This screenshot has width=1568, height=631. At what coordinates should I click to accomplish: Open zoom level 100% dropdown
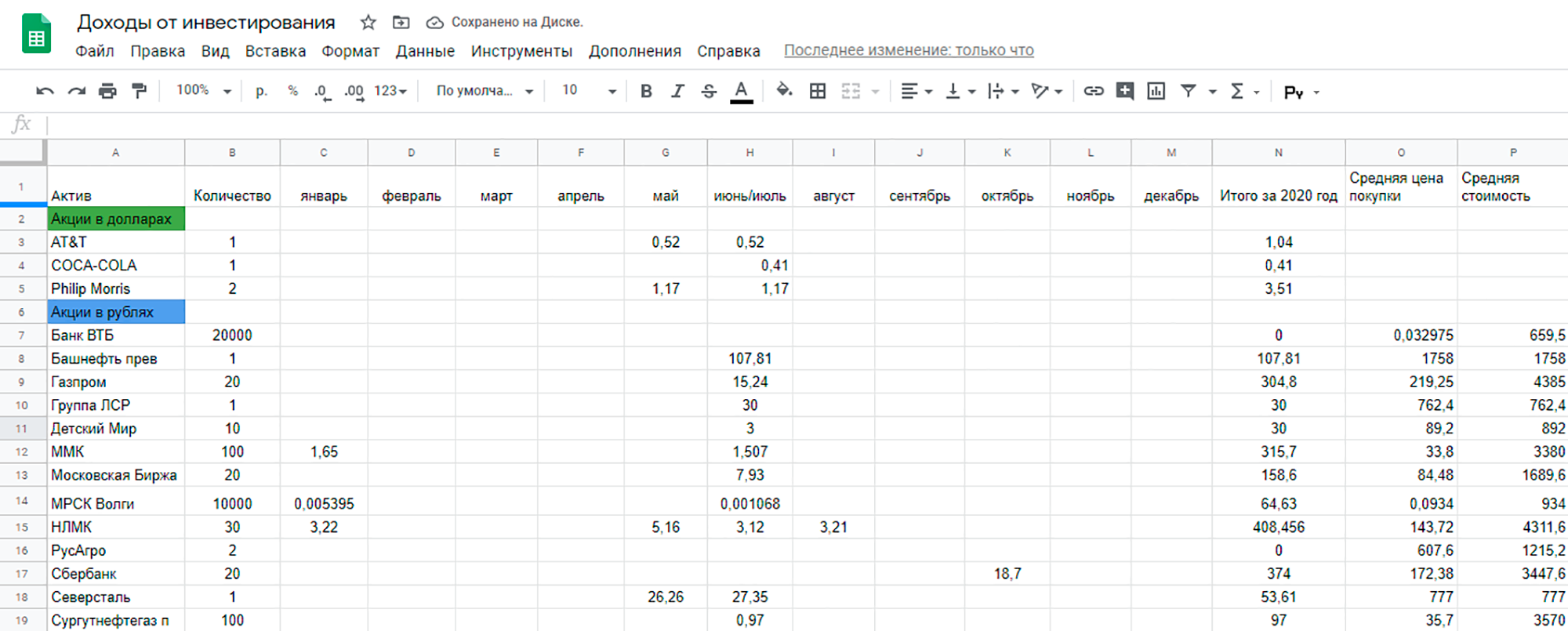tap(204, 90)
